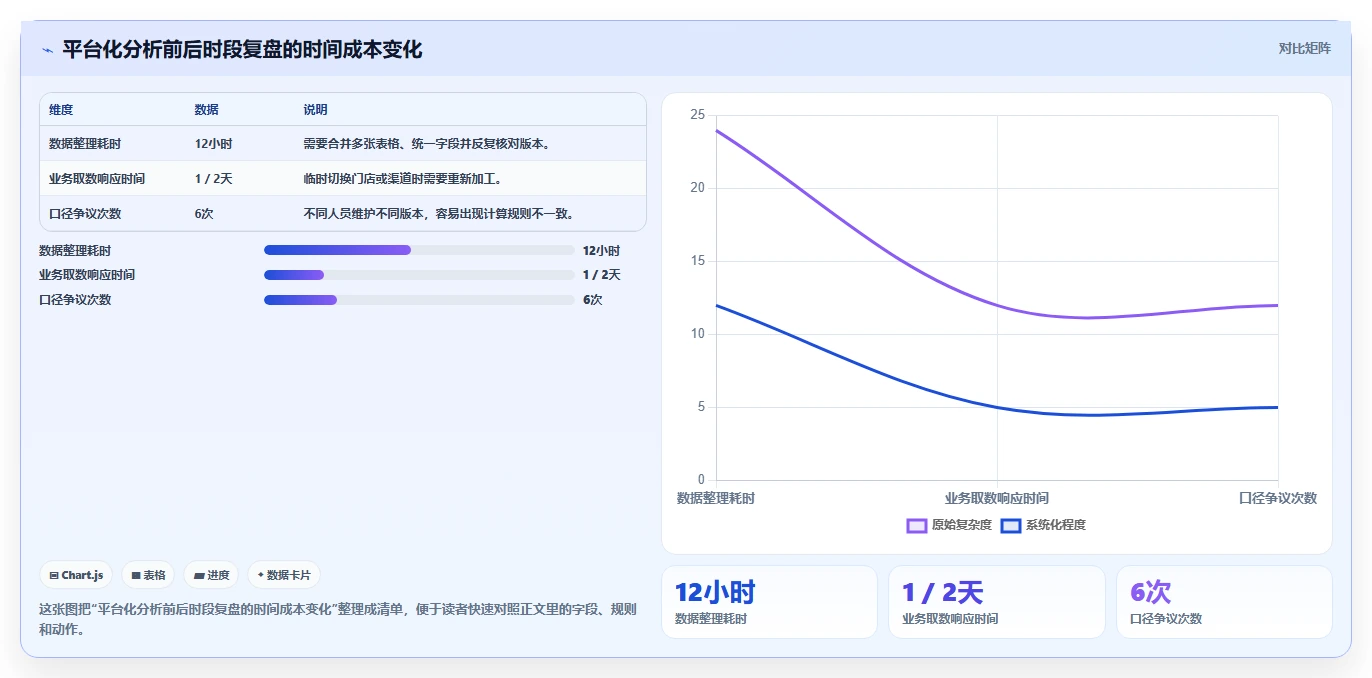Click the 数据整理耗时 progress bar
Screen dimensions: 1372x678
point(419,250)
